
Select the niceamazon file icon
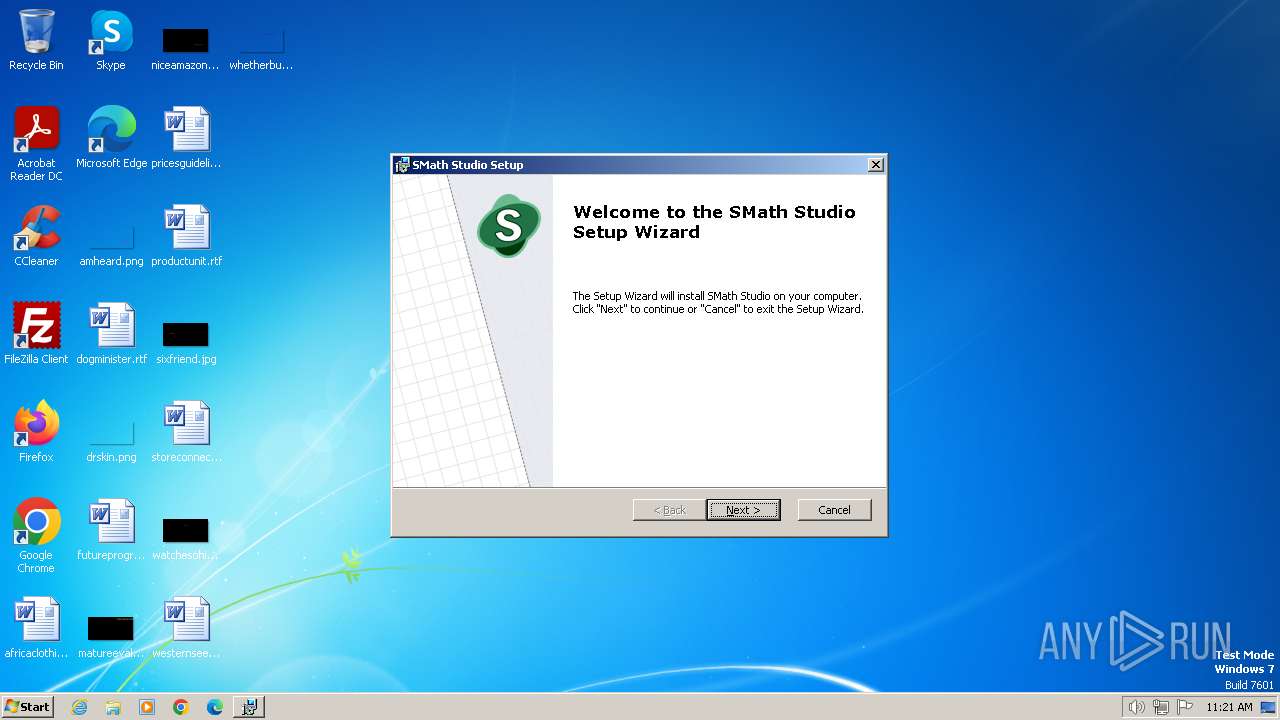tap(185, 48)
